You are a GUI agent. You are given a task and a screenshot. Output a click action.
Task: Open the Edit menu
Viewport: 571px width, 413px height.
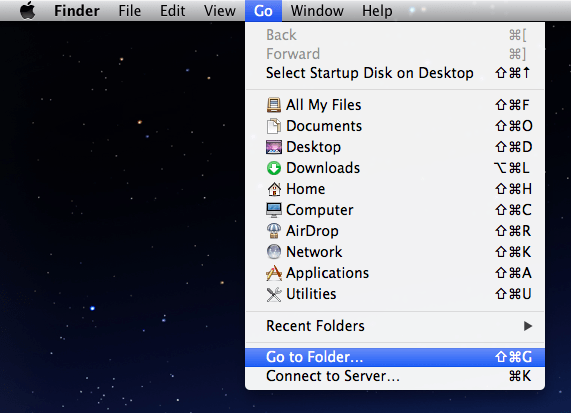pyautogui.click(x=173, y=11)
